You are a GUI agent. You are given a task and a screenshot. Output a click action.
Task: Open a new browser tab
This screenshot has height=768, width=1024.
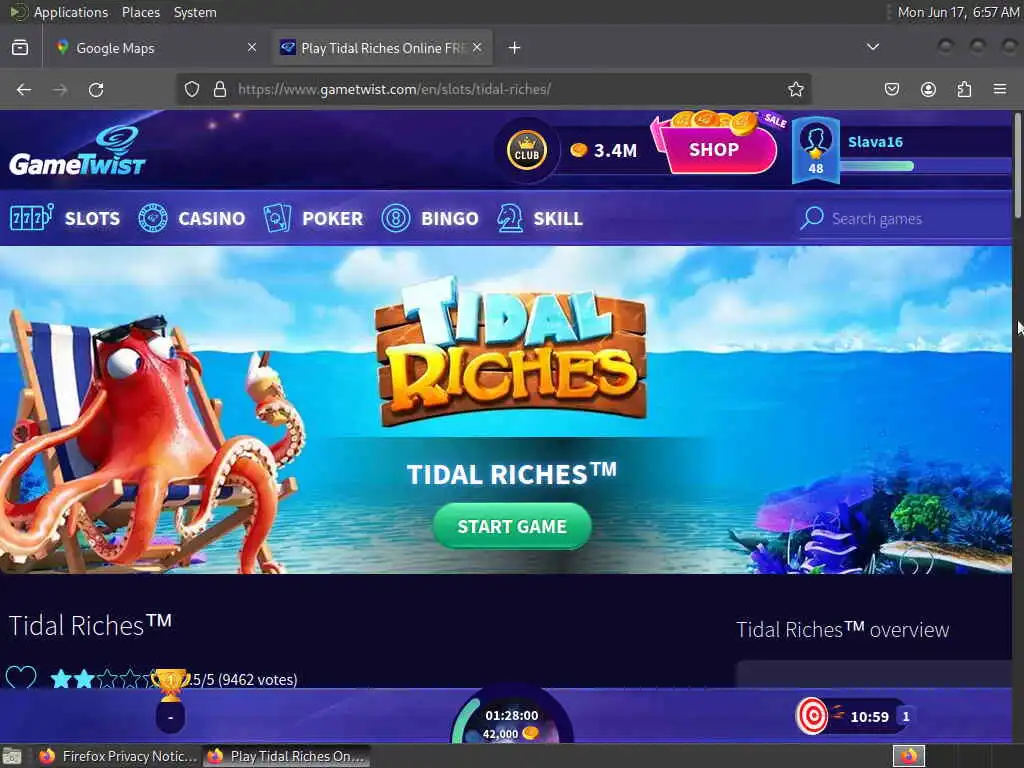515,48
